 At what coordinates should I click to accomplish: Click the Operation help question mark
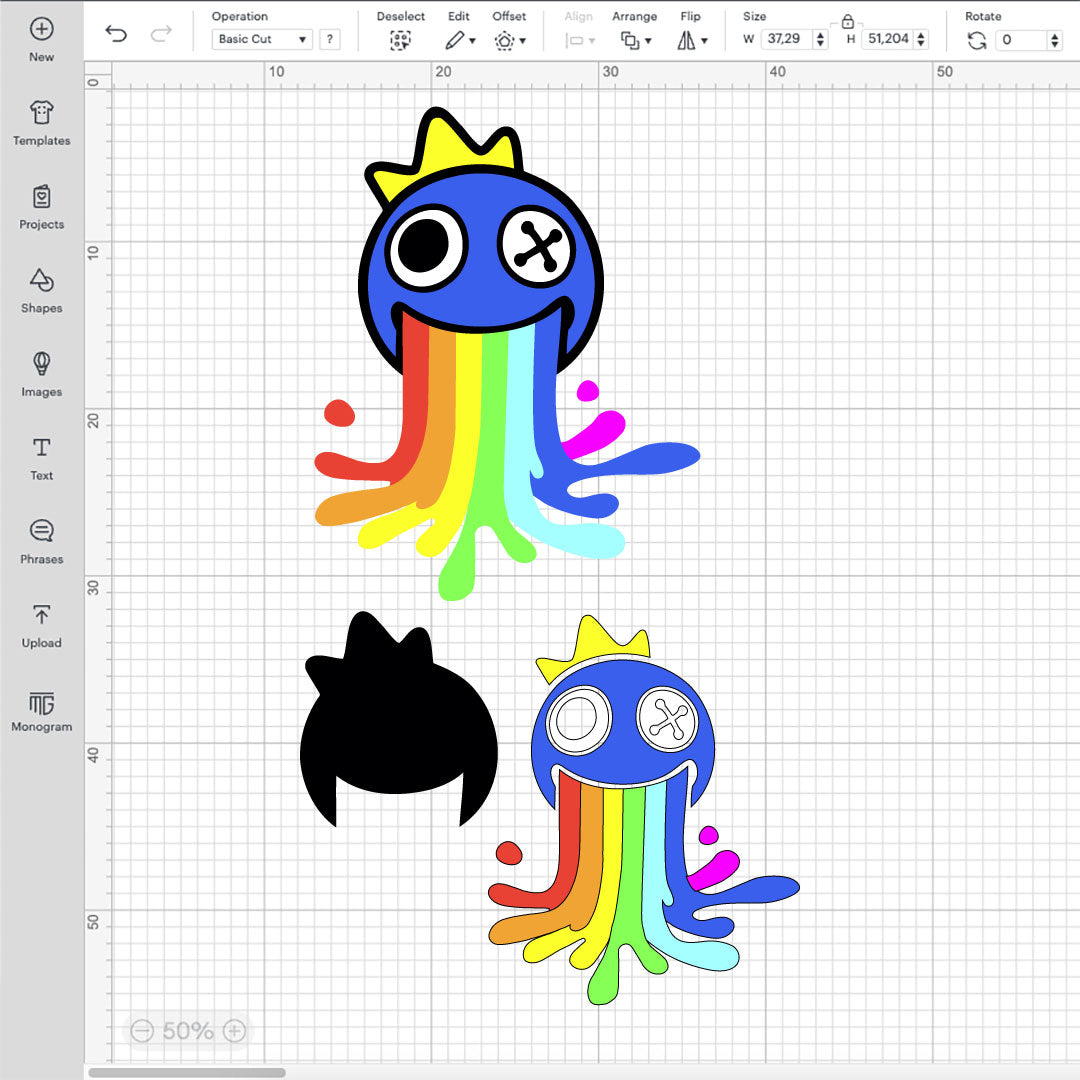[330, 39]
